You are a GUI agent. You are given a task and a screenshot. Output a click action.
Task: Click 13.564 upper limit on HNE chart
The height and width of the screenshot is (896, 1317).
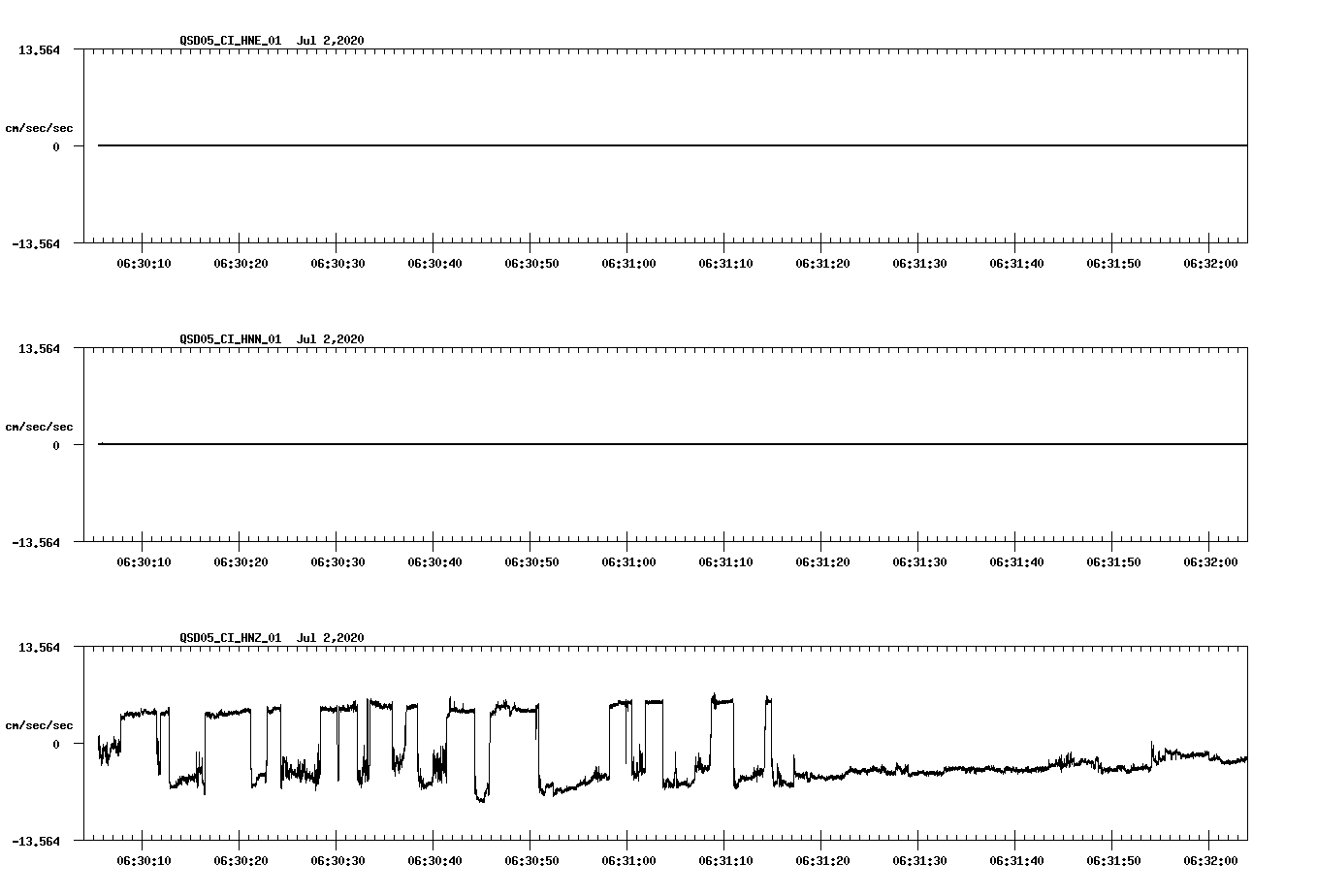pos(39,49)
